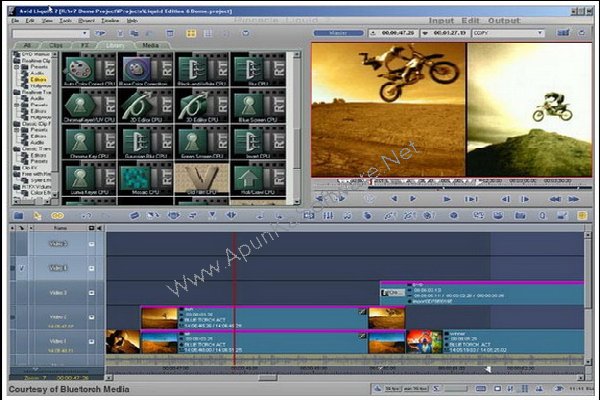This screenshot has height=400, width=600.
Task: Switch to grid list view icon
Action: pos(208,33)
